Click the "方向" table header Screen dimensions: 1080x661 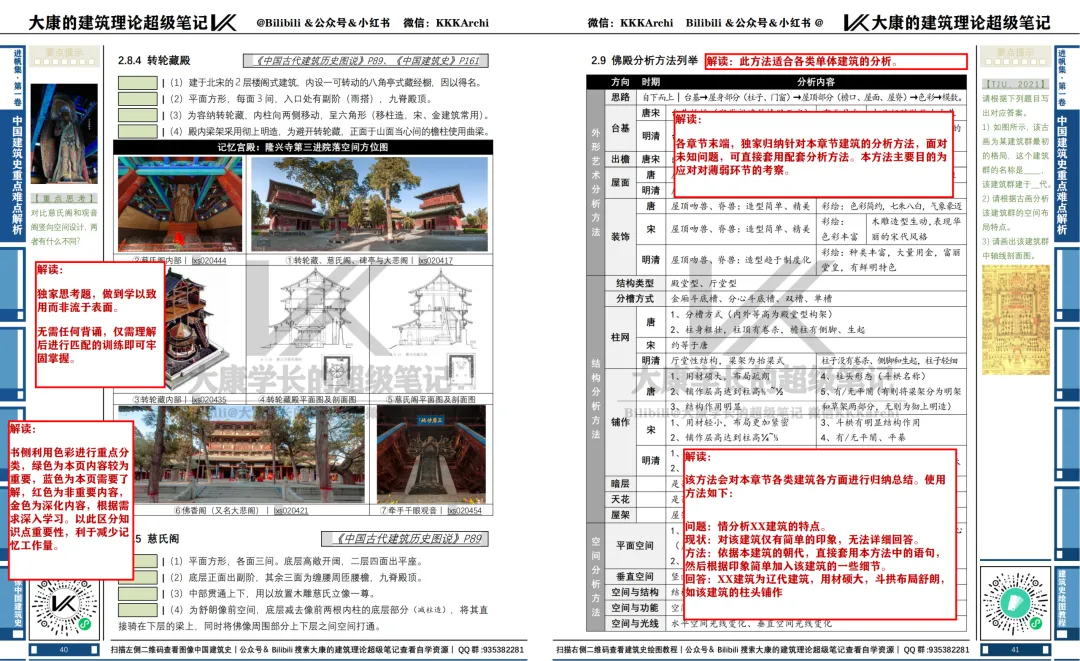click(x=620, y=82)
